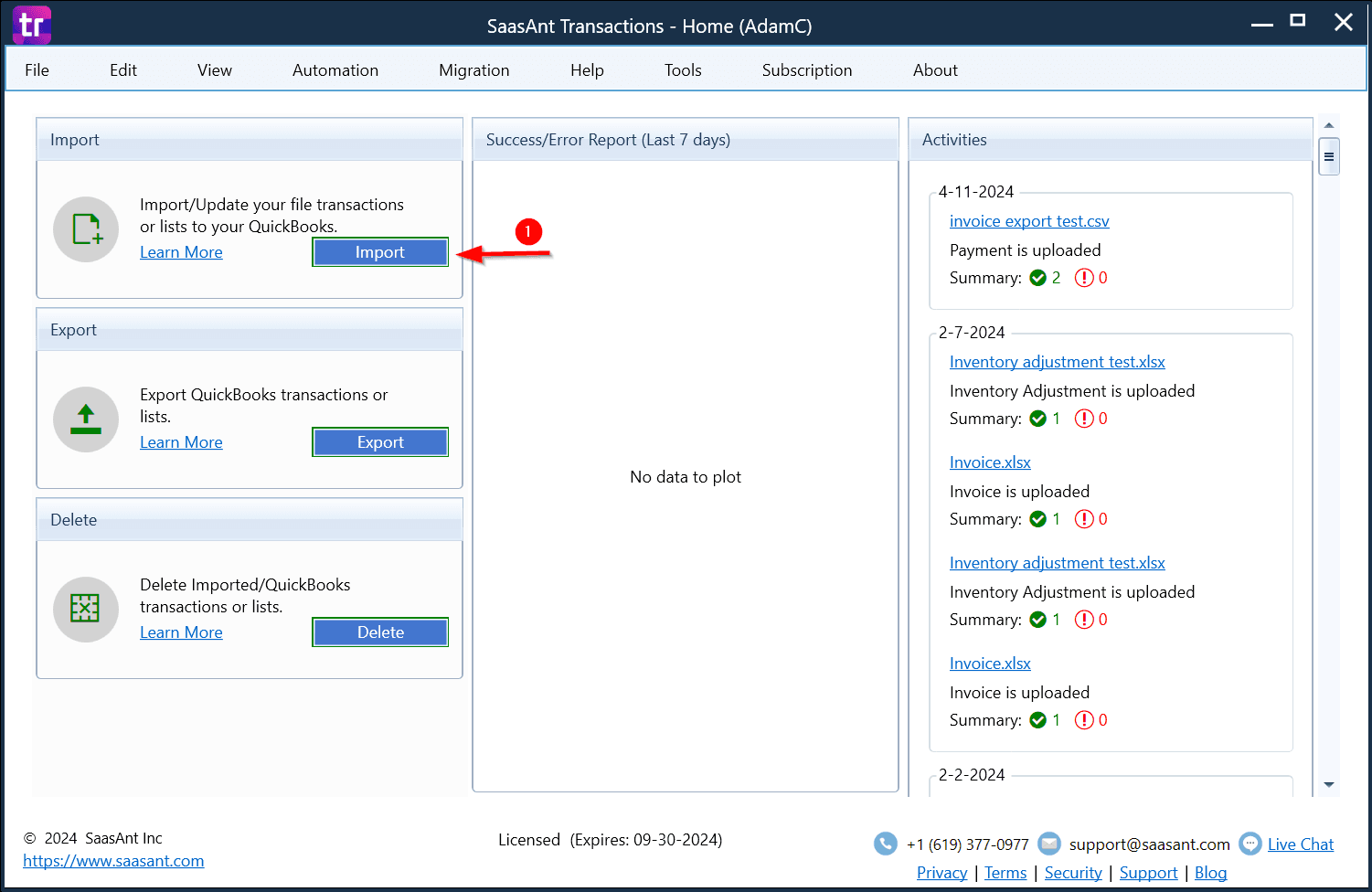Viewport: 1372px width, 892px height.
Task: Open the Terms link
Action: [1005, 873]
